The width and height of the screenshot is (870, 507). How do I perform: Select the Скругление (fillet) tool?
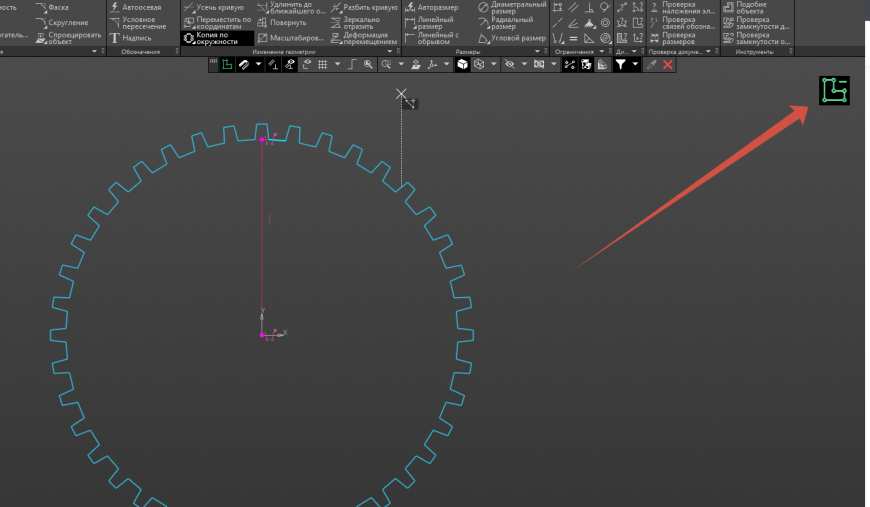[62, 23]
